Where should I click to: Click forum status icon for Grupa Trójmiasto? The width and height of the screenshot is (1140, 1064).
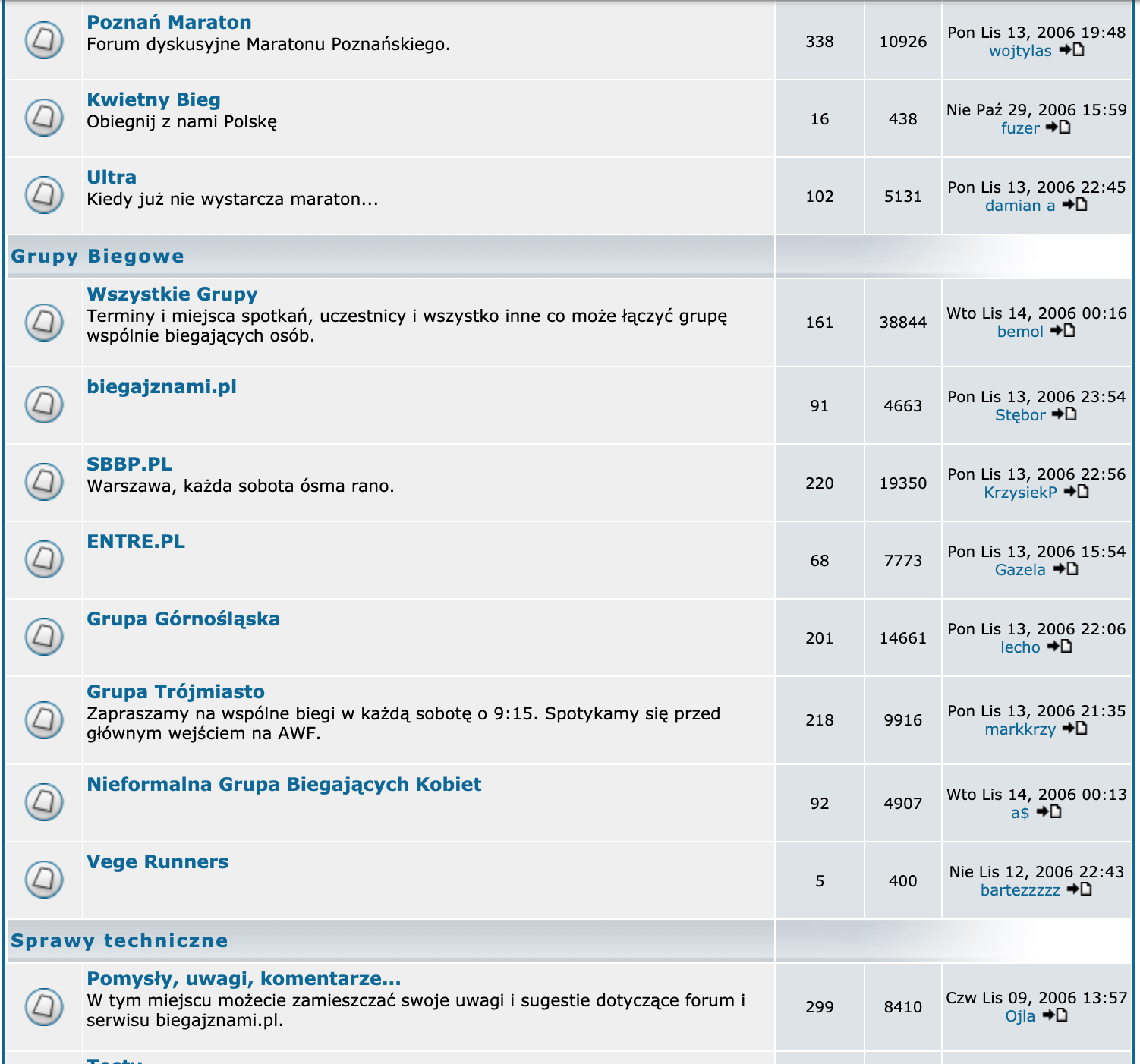pos(44,719)
